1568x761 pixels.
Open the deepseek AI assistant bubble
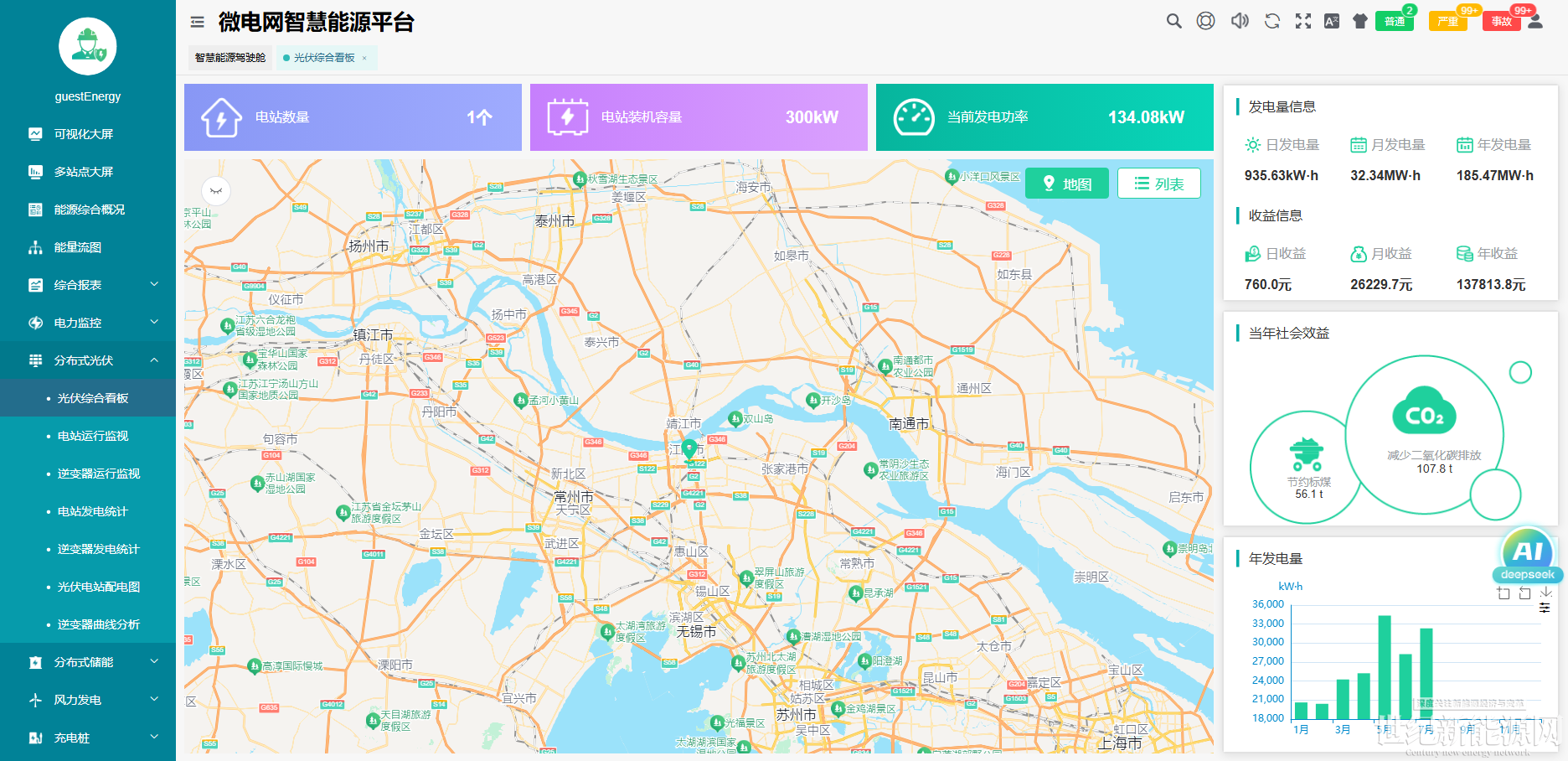click(x=1527, y=555)
